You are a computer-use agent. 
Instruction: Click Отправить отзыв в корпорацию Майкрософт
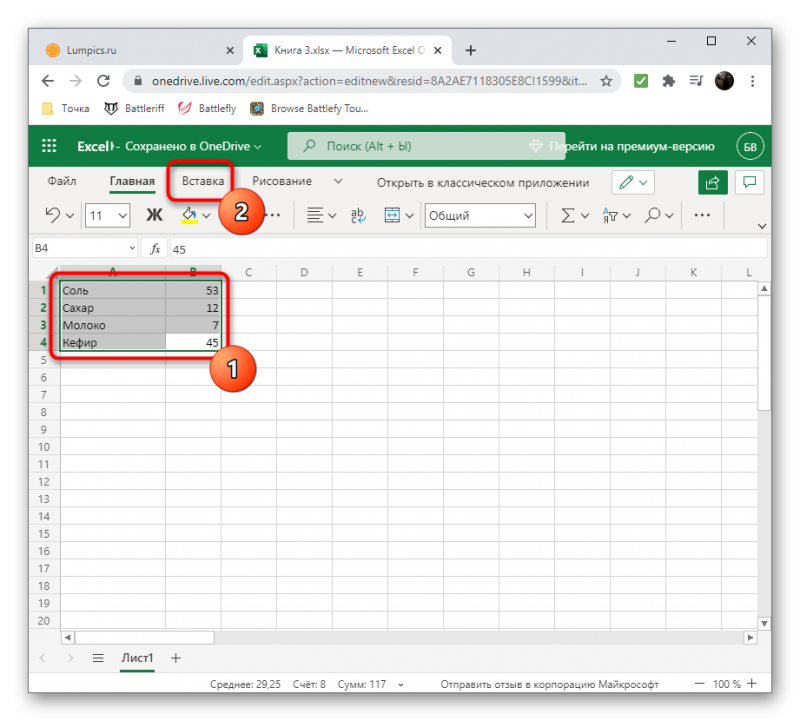[549, 685]
